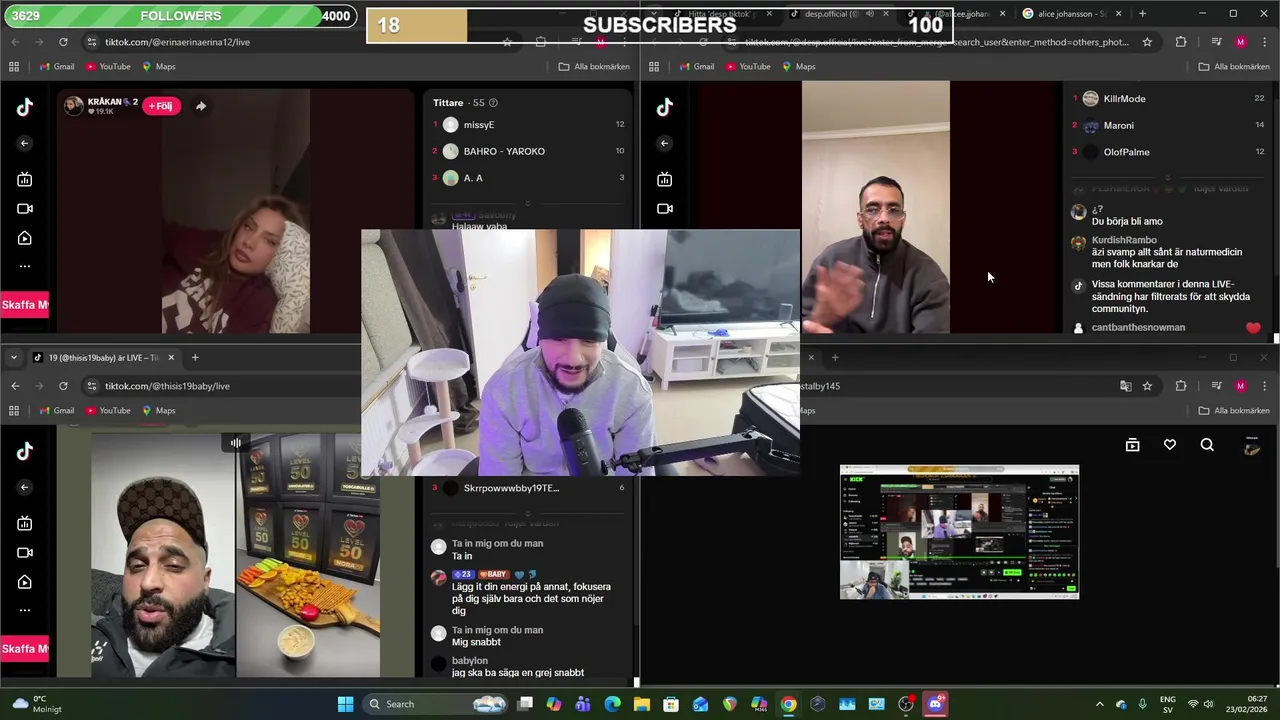Open YouTube bookmark in erinaerinaerina12 window
Screen dimensions: 1280x720
(x=108, y=67)
